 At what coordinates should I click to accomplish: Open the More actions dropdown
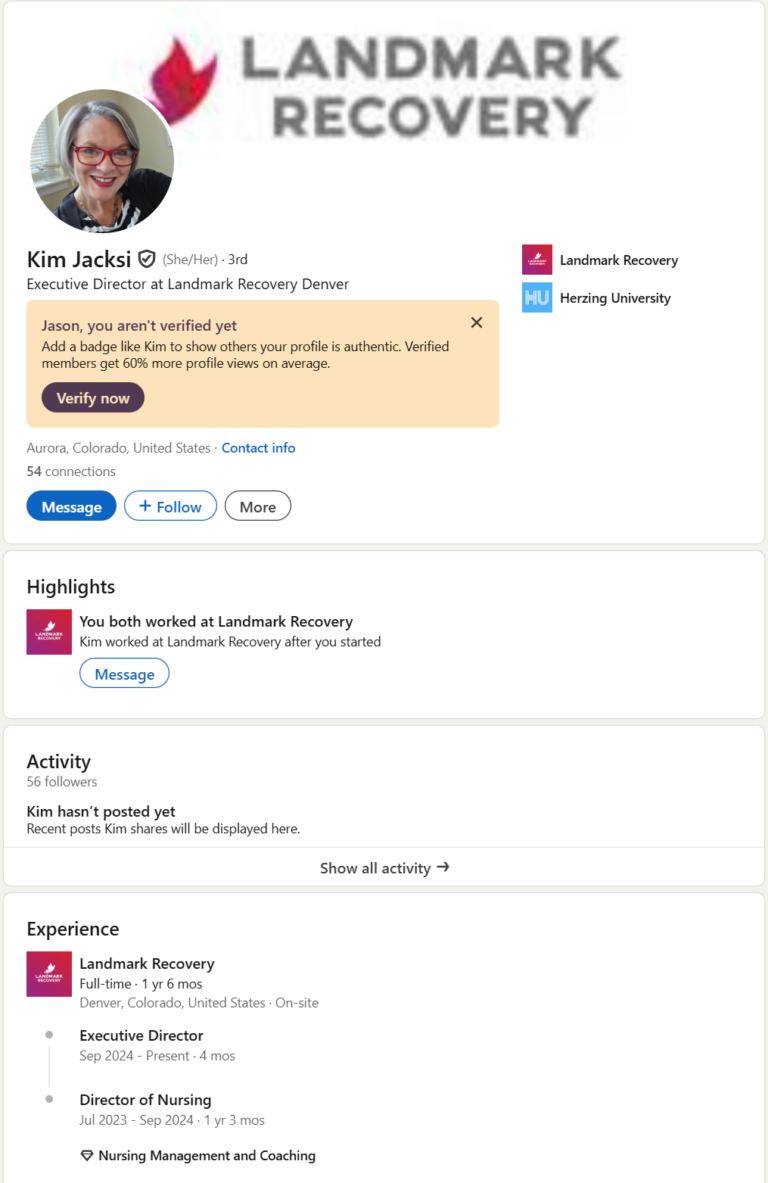[x=257, y=507]
